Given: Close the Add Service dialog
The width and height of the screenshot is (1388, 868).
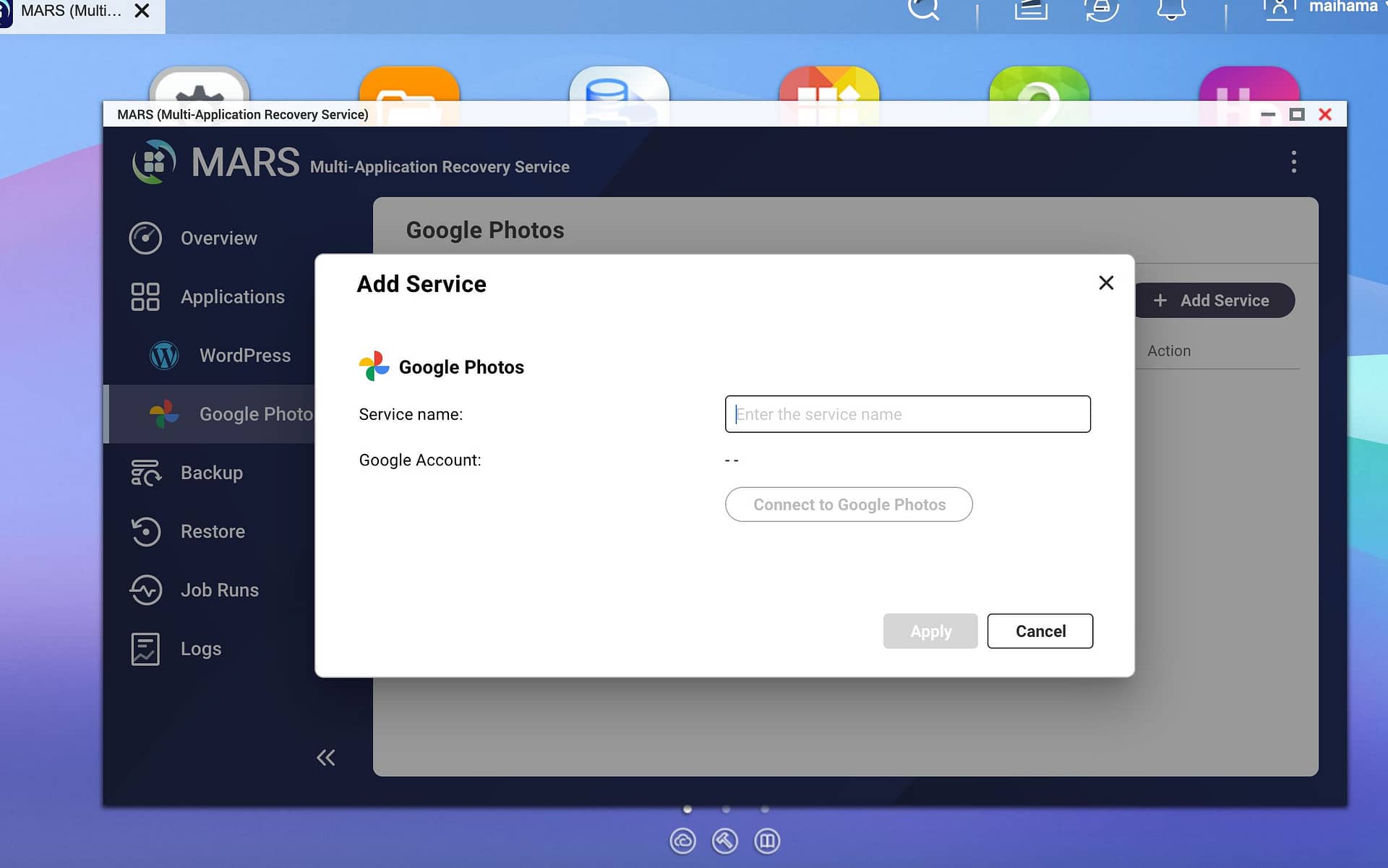Looking at the screenshot, I should click(x=1105, y=283).
